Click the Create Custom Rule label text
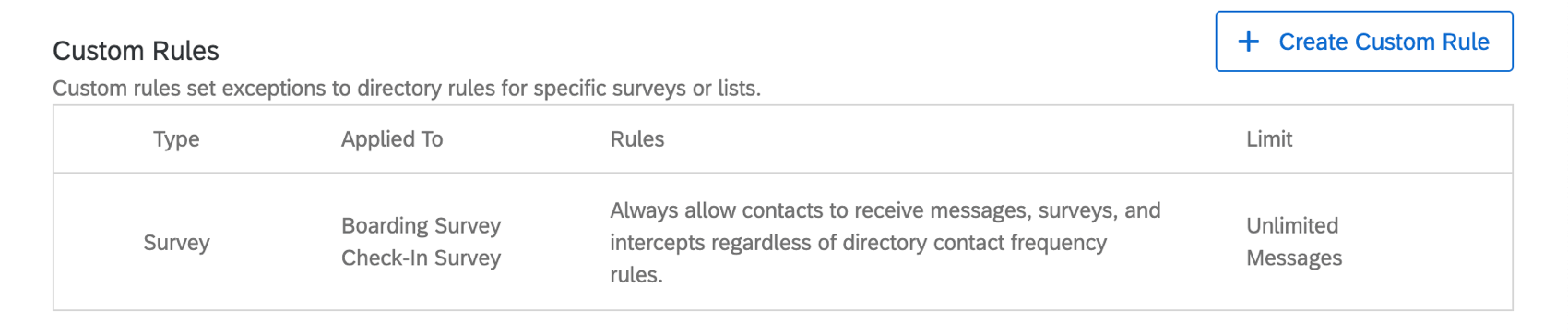Image resolution: width=1568 pixels, height=336 pixels. (x=1384, y=42)
